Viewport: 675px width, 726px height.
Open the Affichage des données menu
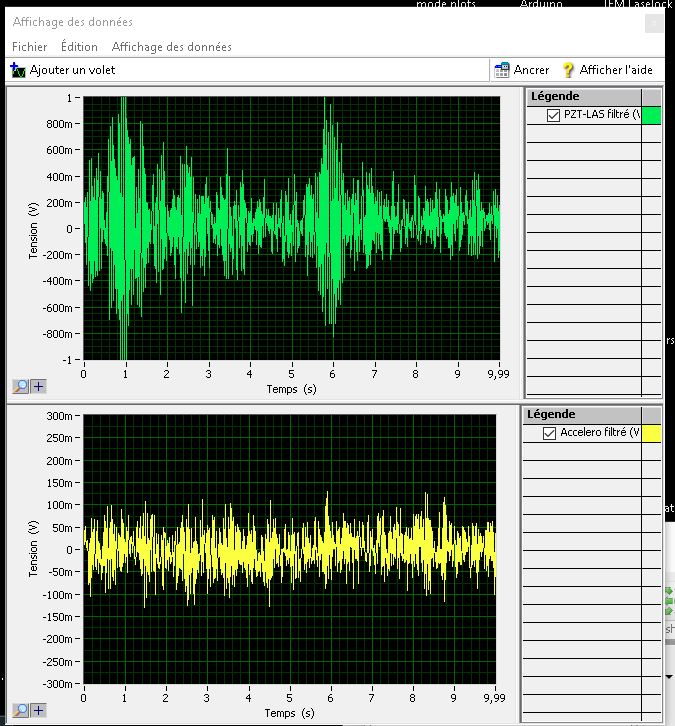click(x=171, y=47)
